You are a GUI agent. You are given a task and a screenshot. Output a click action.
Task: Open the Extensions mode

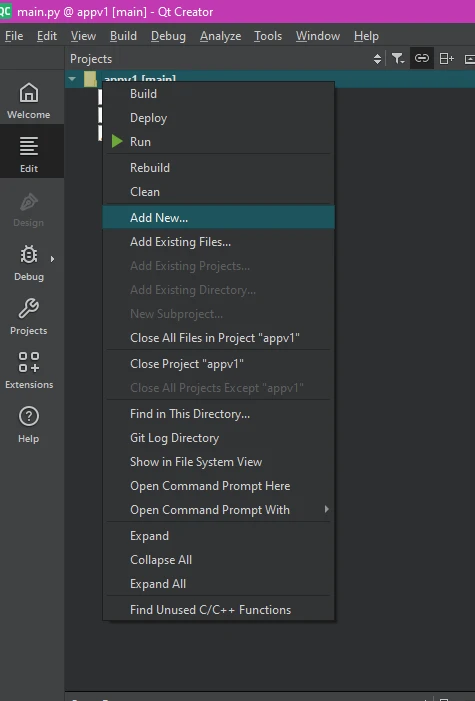tap(29, 371)
